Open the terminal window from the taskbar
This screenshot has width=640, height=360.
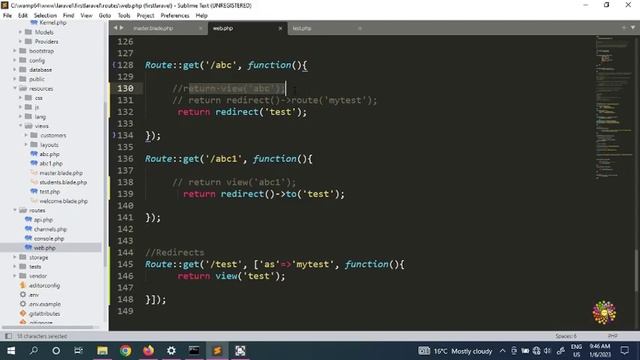(194, 351)
